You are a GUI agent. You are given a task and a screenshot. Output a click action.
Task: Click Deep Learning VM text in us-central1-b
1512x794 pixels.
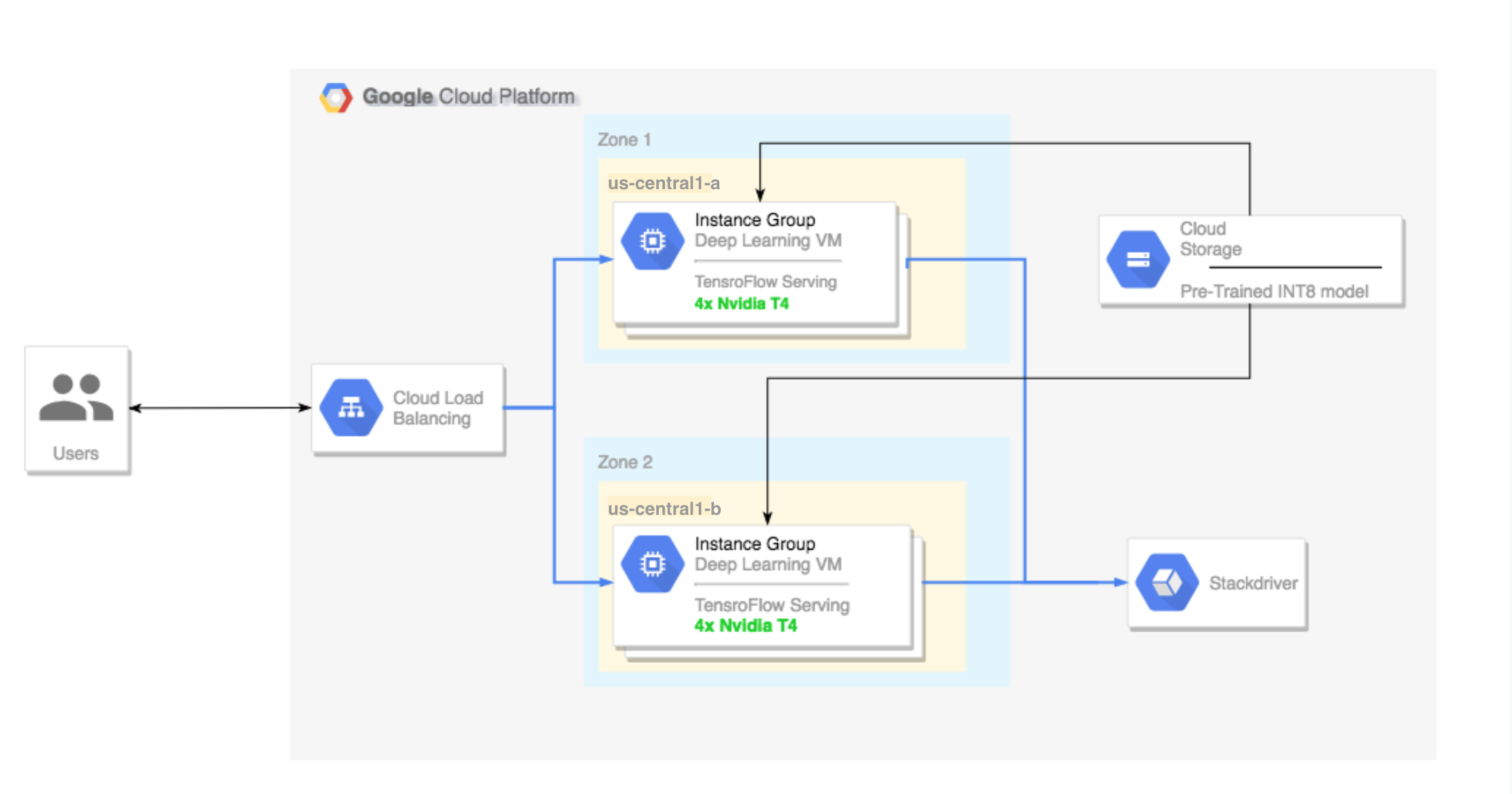click(x=768, y=564)
